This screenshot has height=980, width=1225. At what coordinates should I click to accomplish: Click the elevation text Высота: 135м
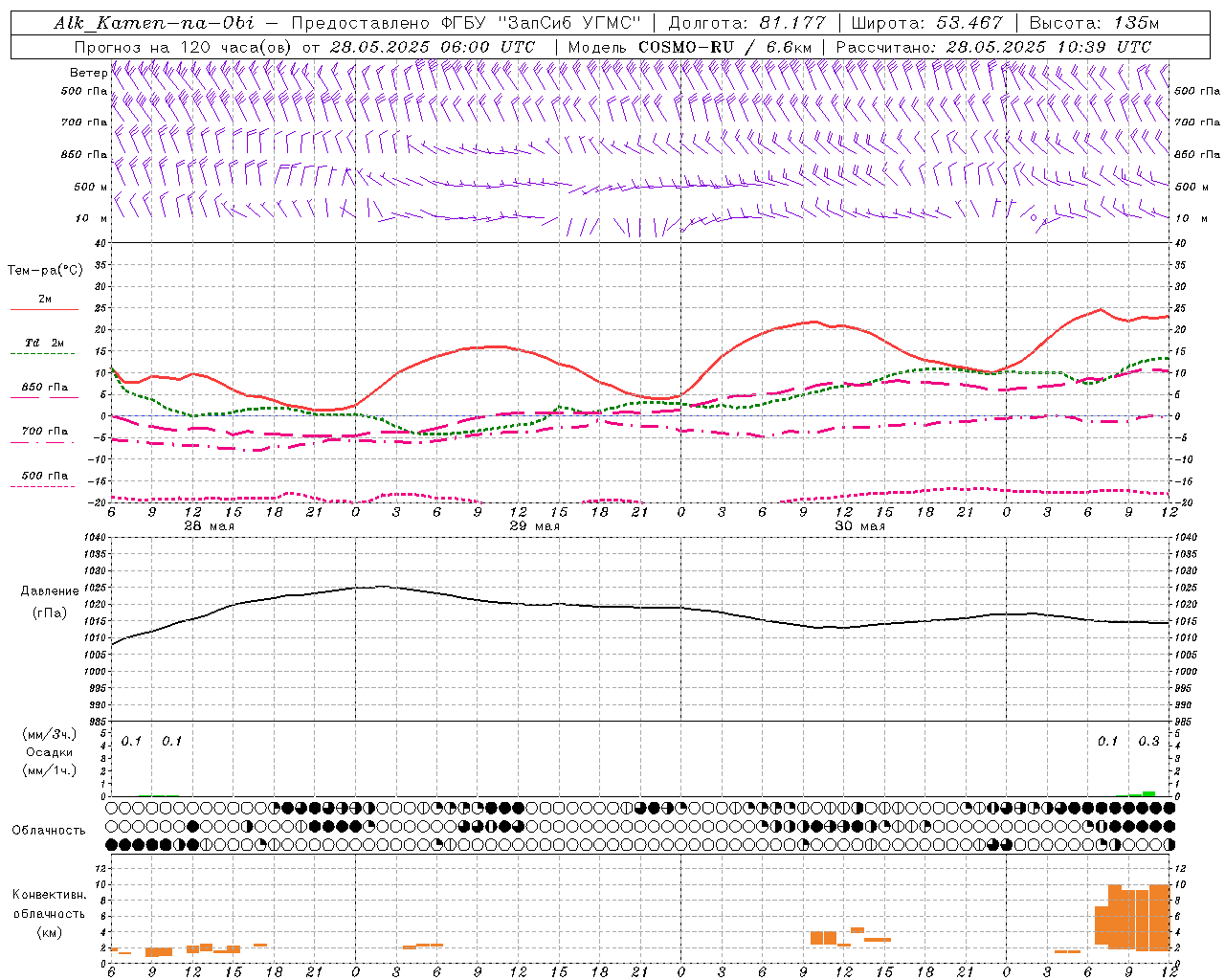[1093, 23]
